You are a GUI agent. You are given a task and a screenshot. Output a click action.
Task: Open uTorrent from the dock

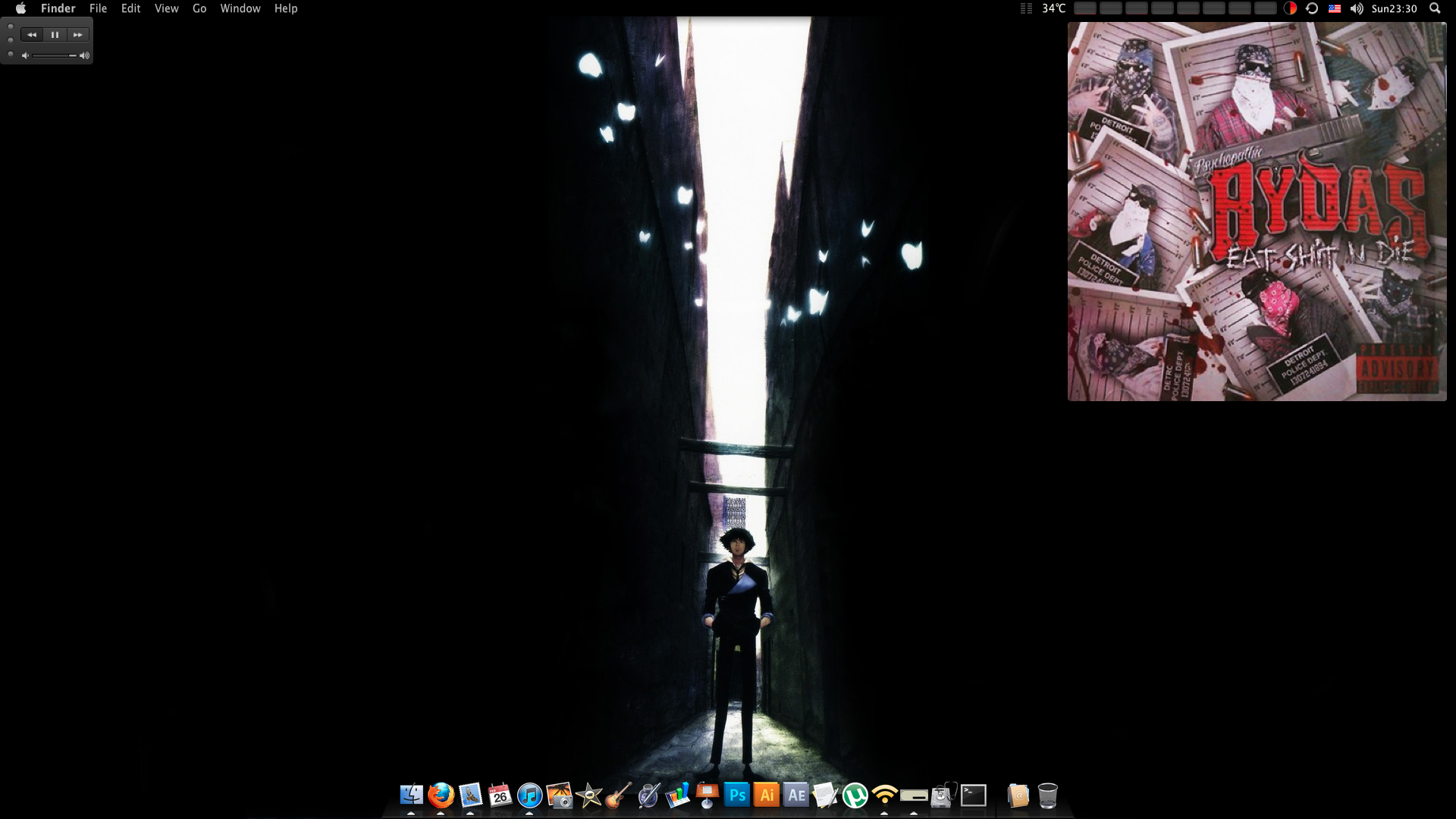point(855,795)
